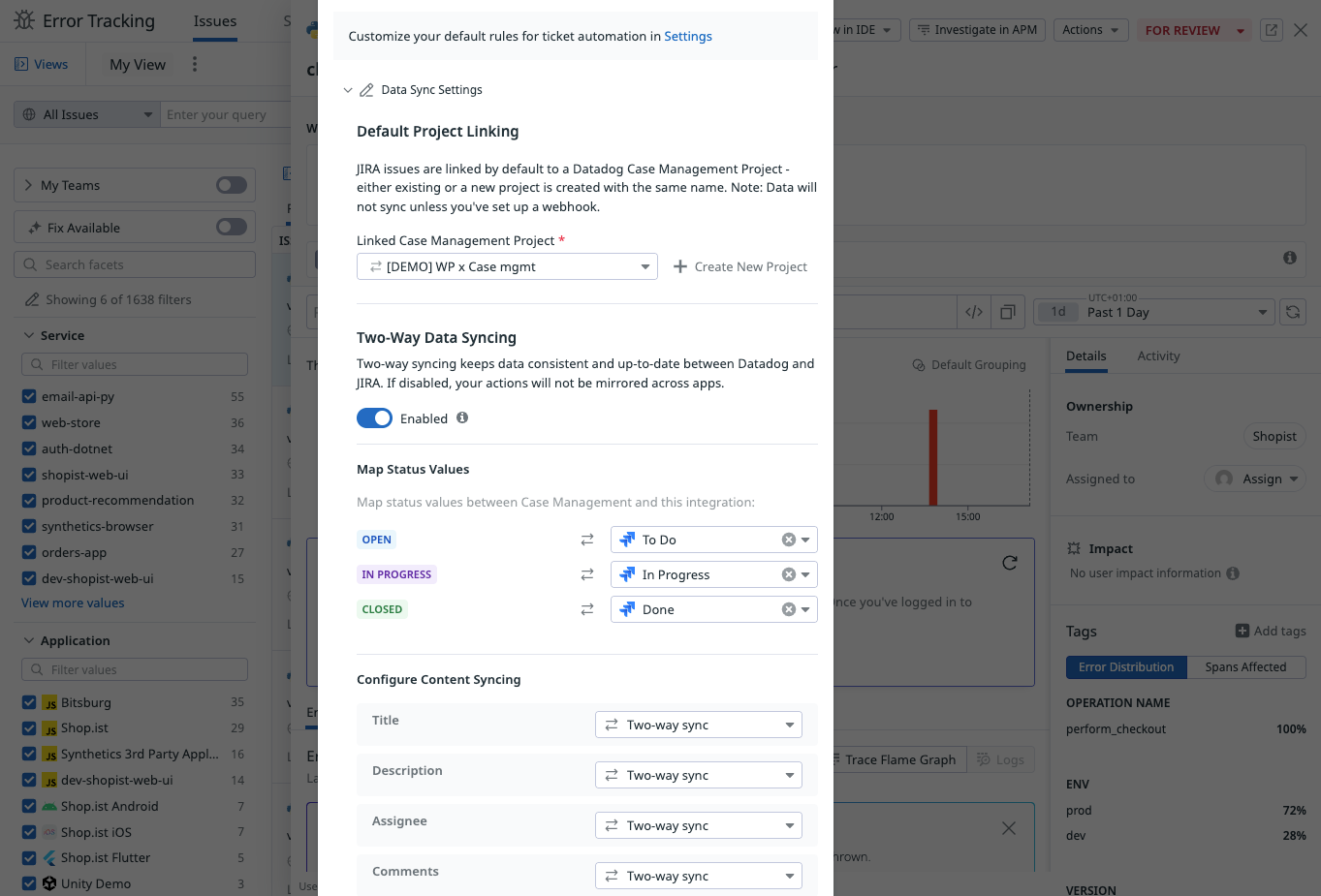Click Create New Project

click(x=740, y=266)
